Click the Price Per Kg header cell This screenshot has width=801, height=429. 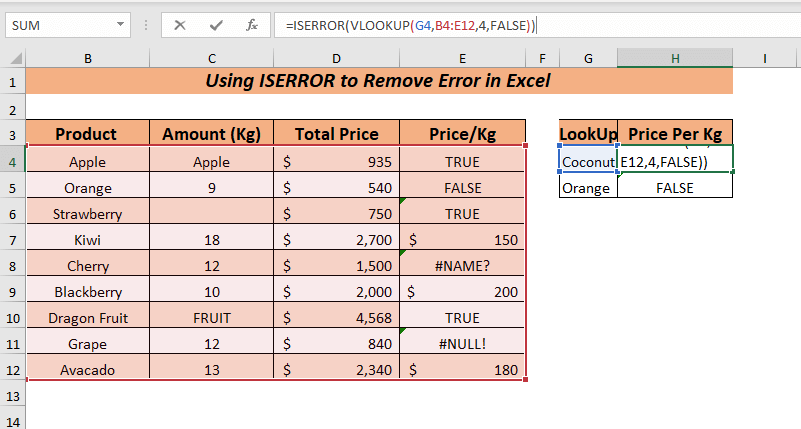(675, 134)
